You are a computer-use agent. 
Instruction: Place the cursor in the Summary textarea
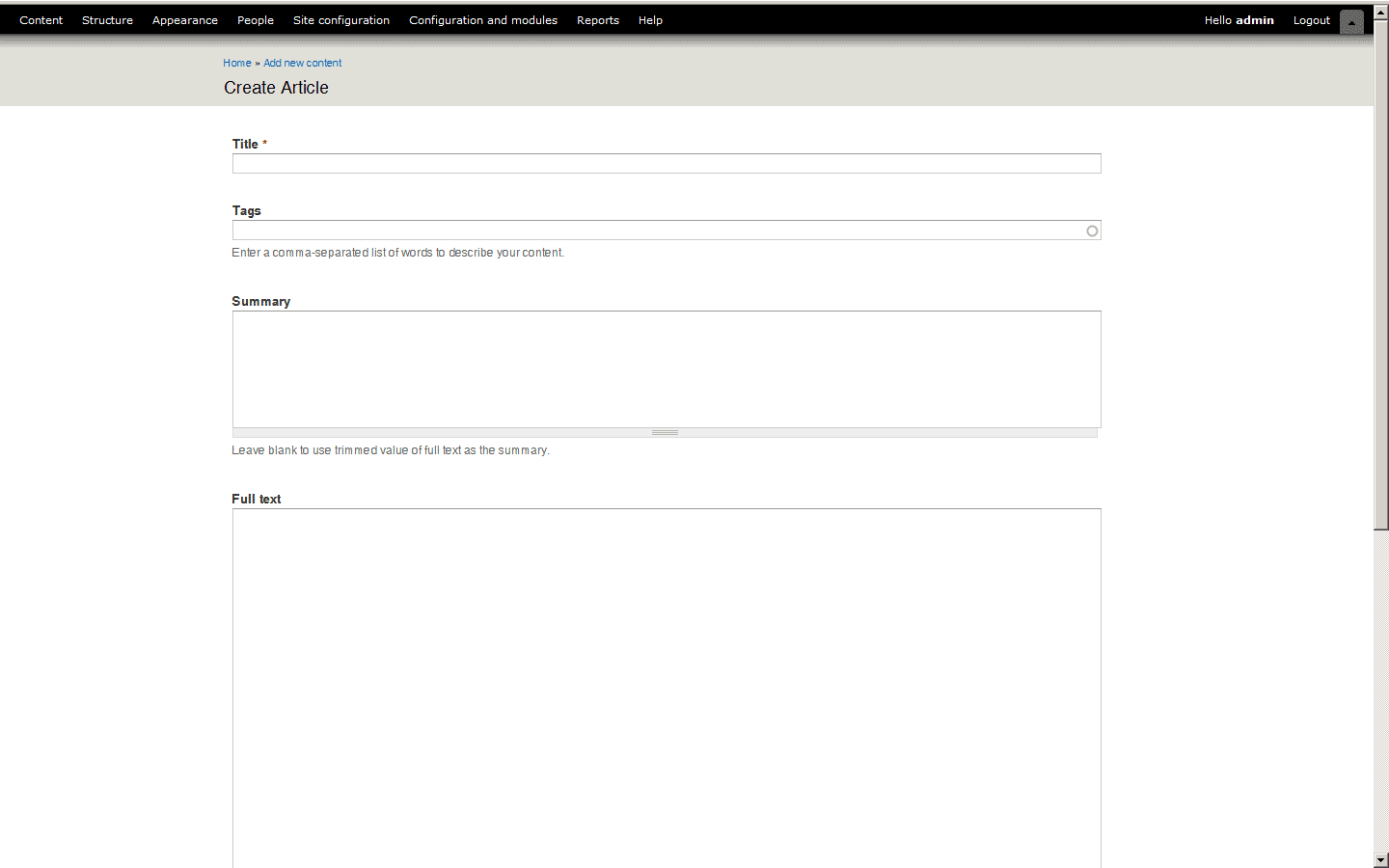pos(666,368)
